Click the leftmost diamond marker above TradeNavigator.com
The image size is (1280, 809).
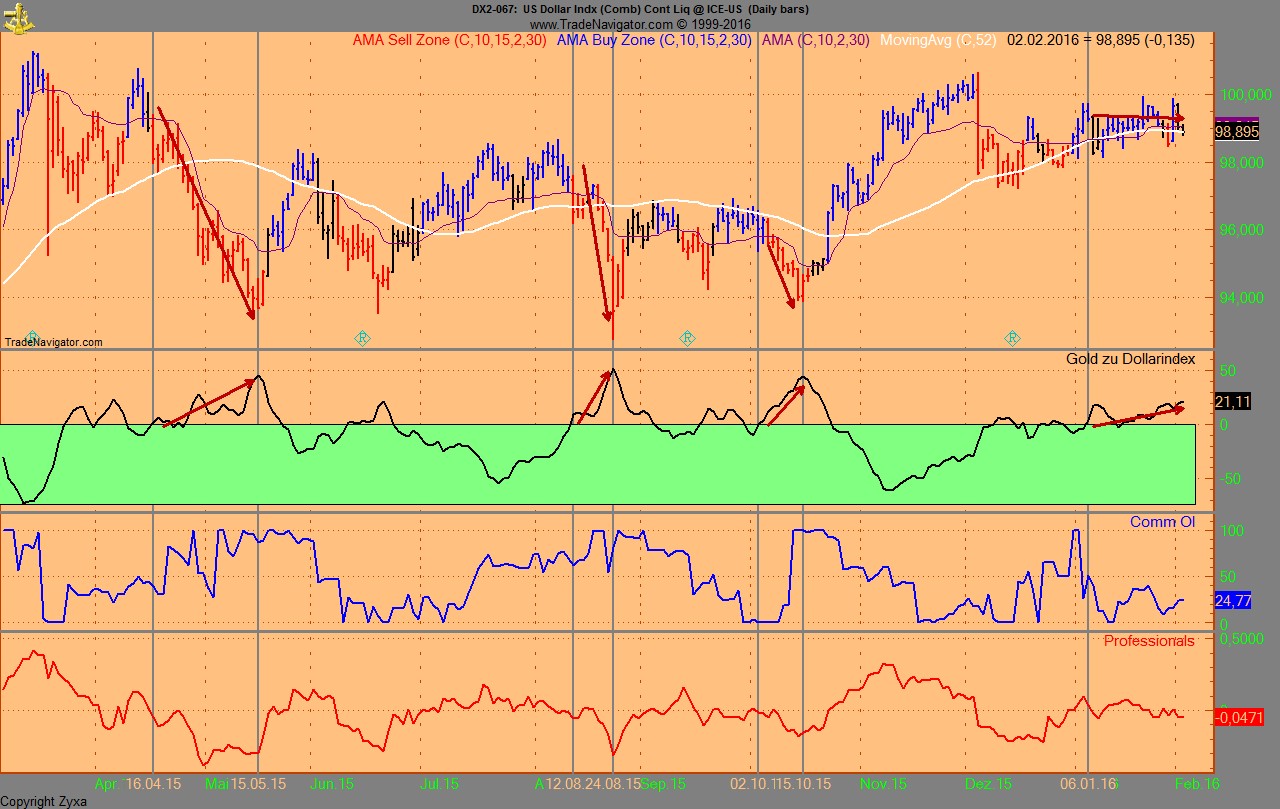[32, 337]
